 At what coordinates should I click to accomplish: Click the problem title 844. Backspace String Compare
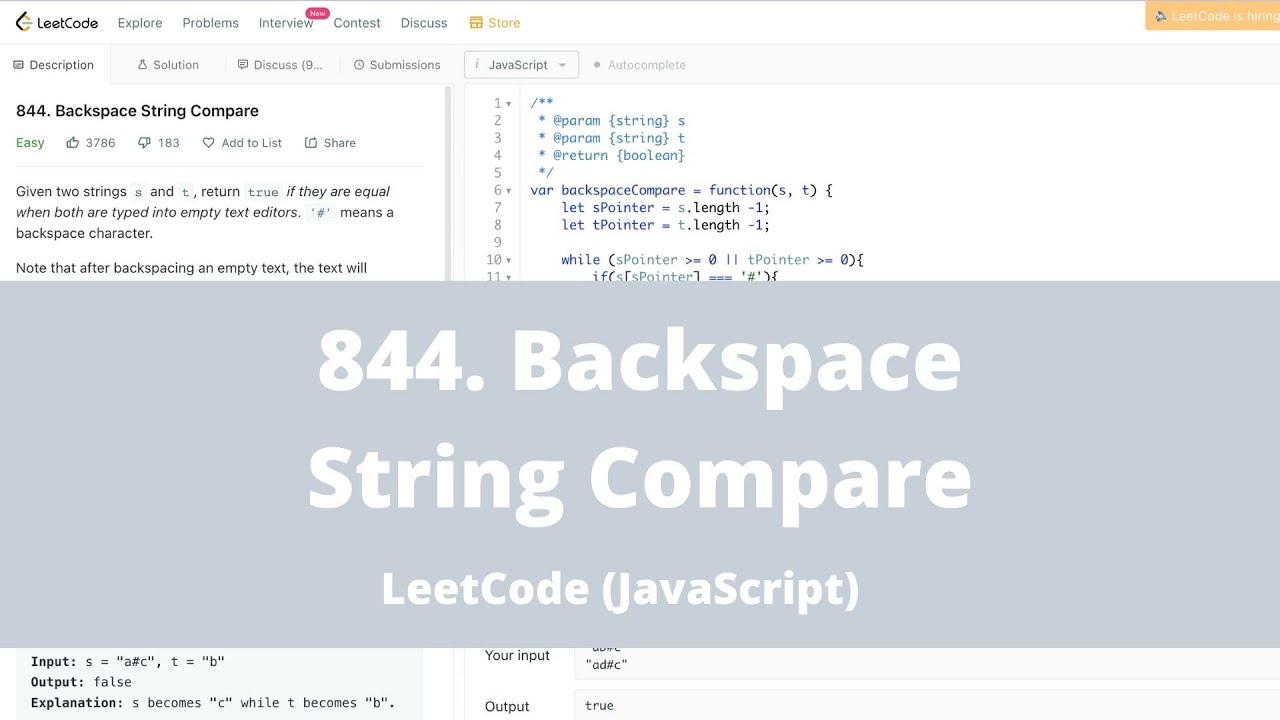pyautogui.click(x=137, y=111)
